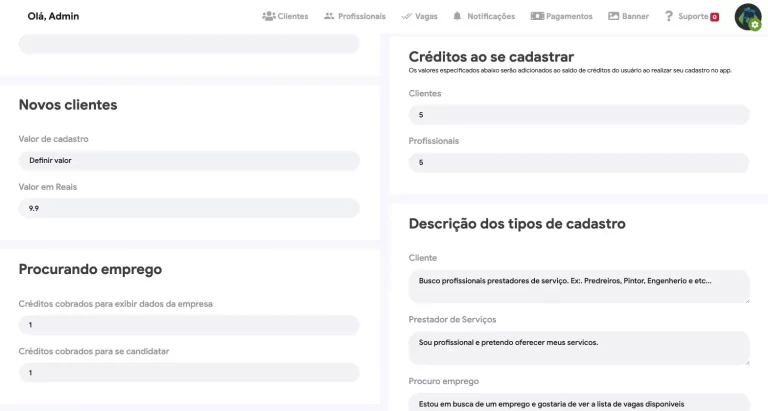Click the Créditos ao se cadastrar heading
Image resolution: width=768 pixels, height=411 pixels.
click(491, 57)
